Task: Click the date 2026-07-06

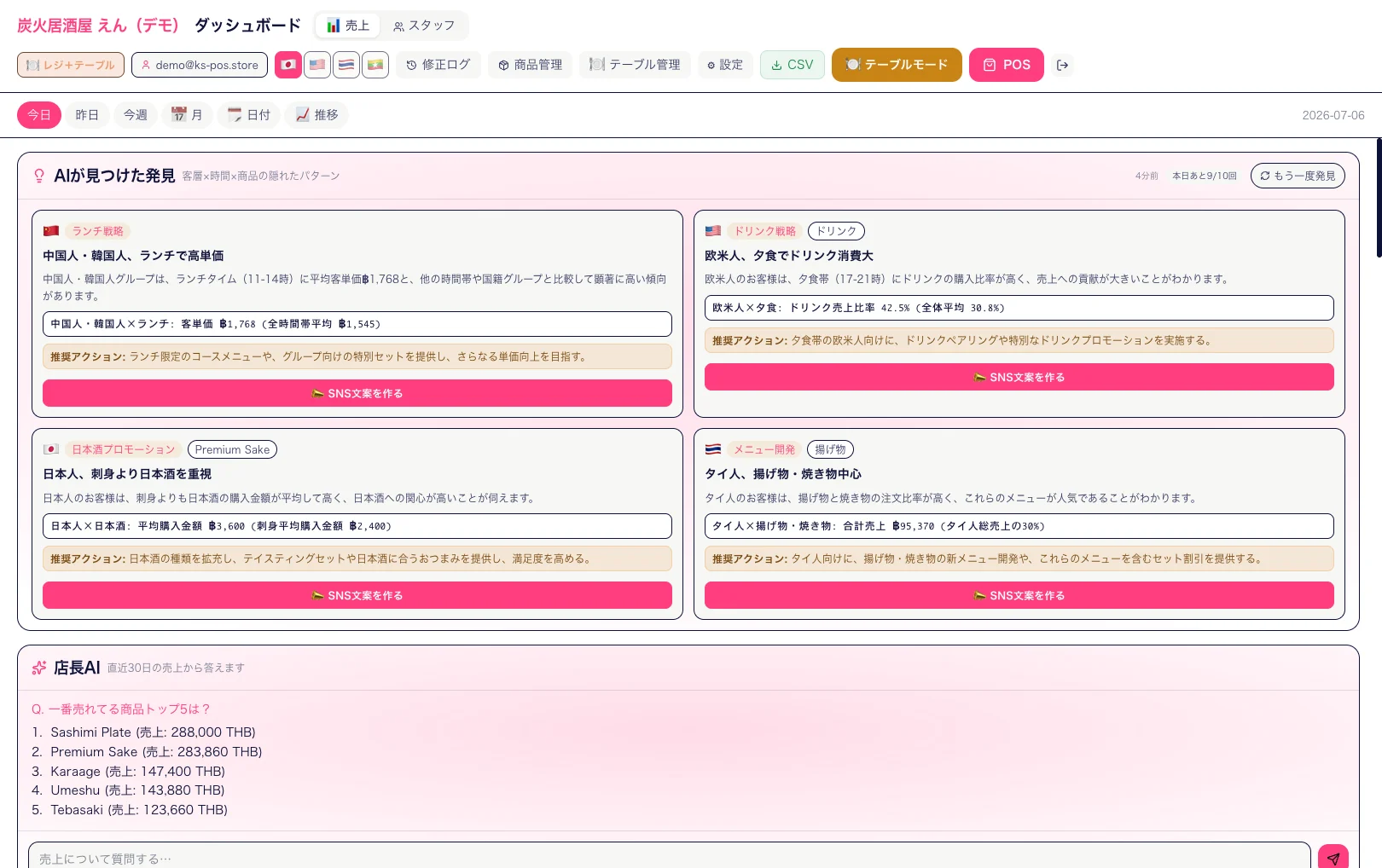Action: [x=1333, y=115]
